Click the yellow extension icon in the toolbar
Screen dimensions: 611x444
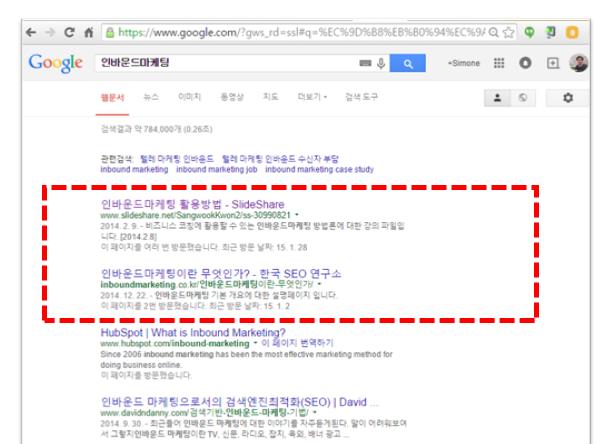(572, 32)
